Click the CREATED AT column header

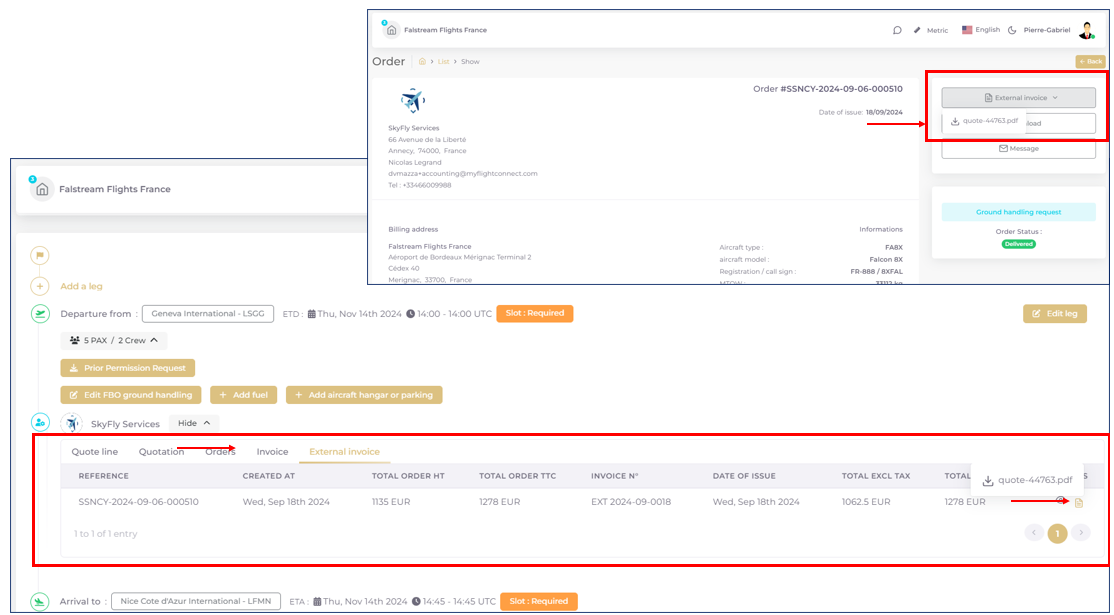click(269, 476)
